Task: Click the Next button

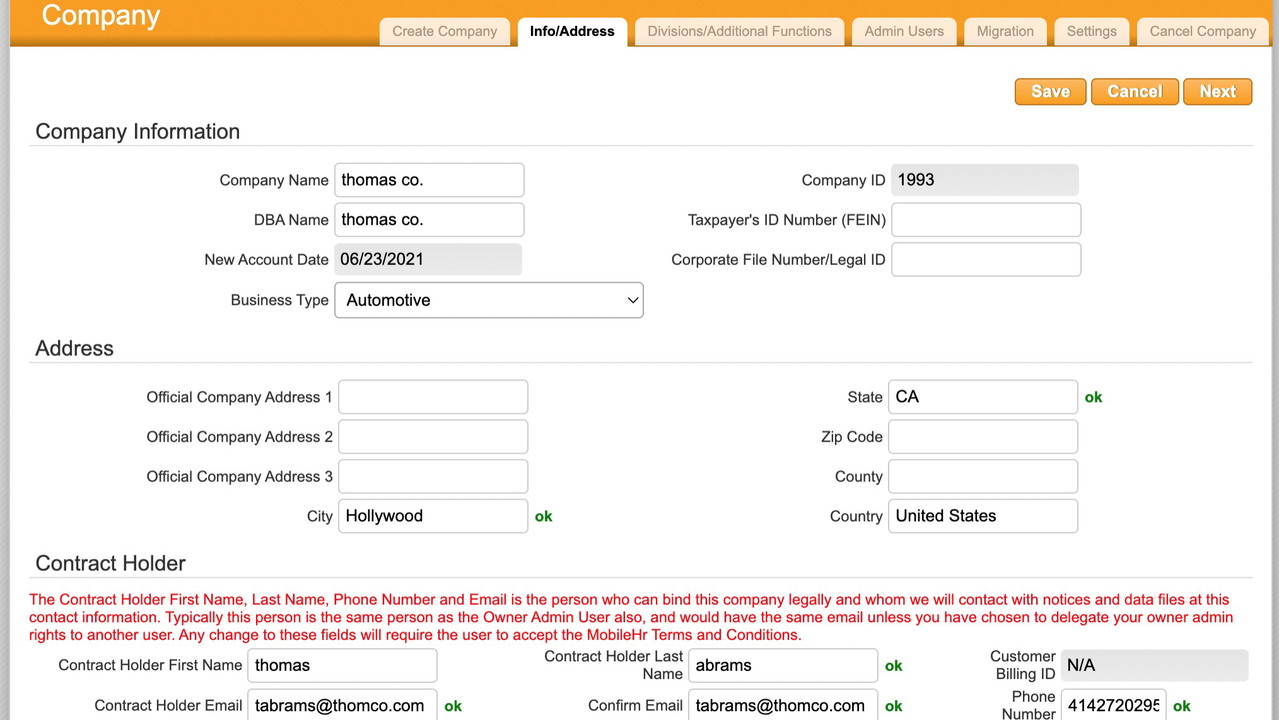Action: (1217, 91)
